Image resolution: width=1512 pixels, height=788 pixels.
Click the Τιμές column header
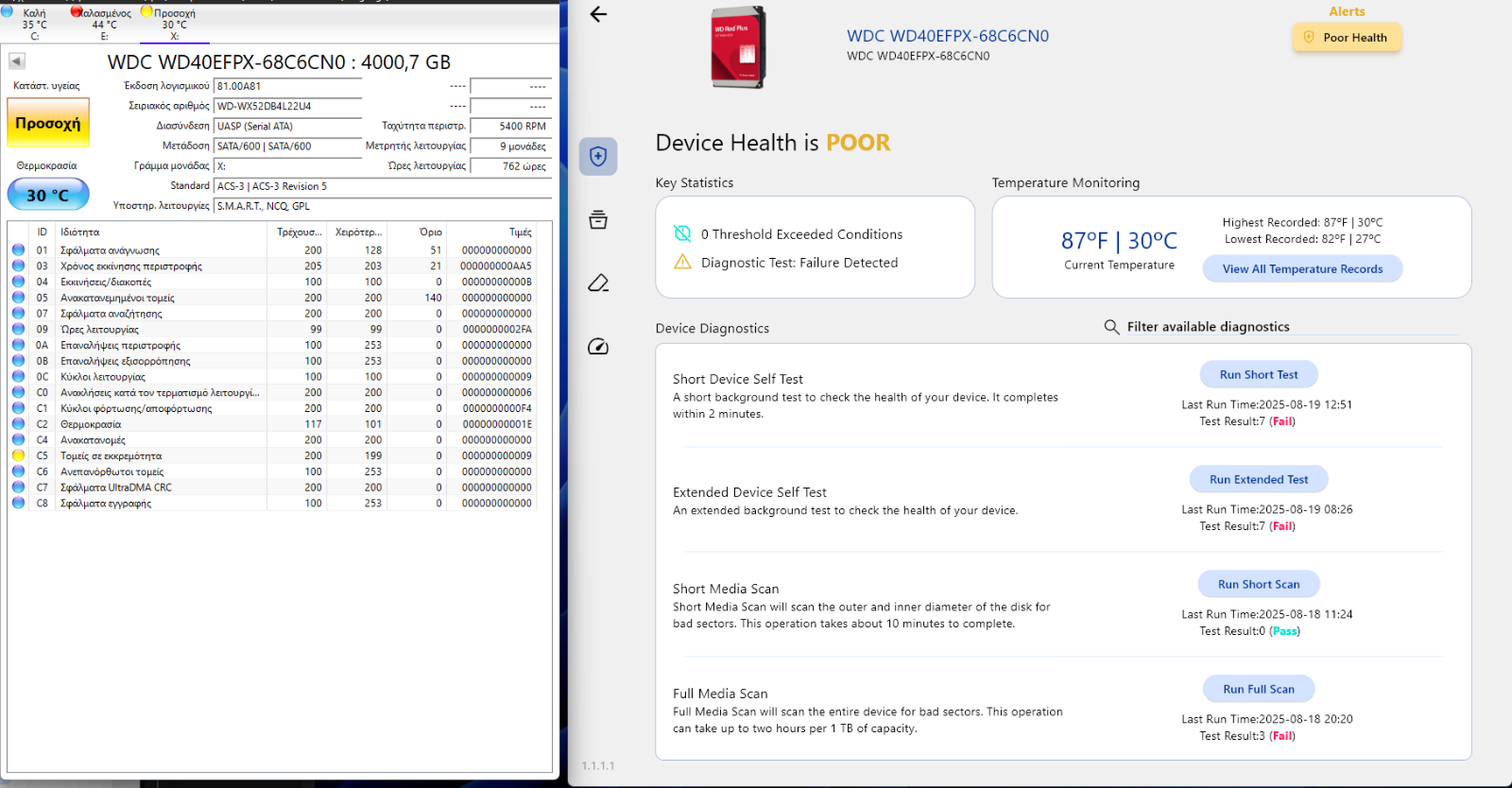(x=492, y=231)
